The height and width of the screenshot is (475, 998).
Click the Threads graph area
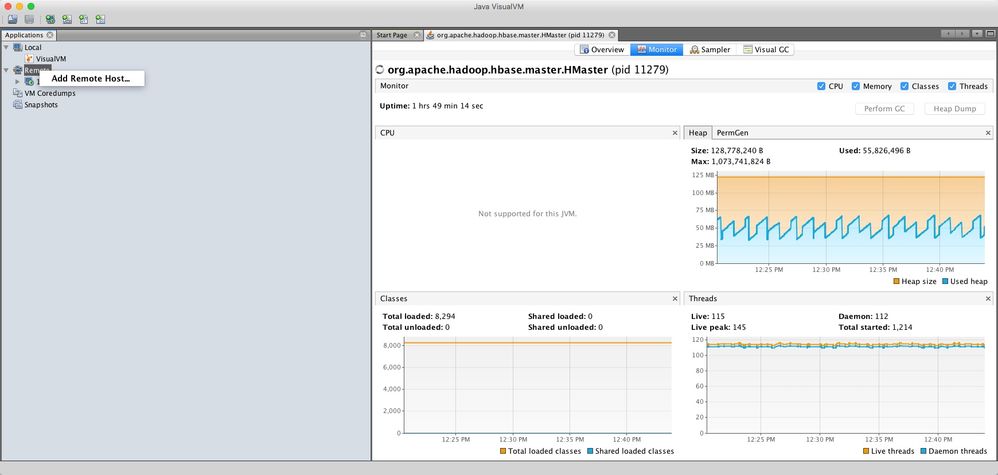pyautogui.click(x=846, y=385)
